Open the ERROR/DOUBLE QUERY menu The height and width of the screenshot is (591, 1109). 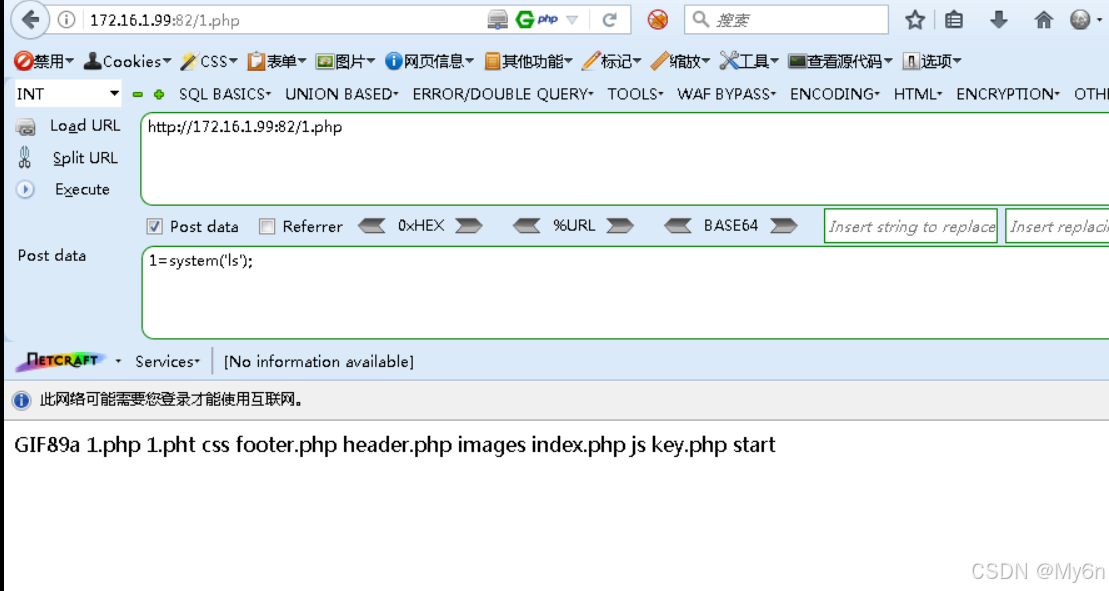(x=503, y=94)
